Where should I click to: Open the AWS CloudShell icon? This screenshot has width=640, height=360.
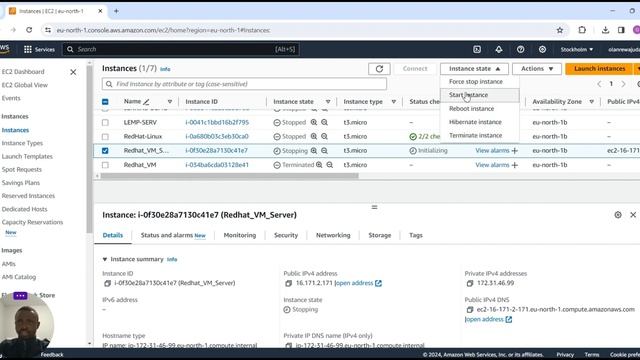pyautogui.click(x=477, y=49)
